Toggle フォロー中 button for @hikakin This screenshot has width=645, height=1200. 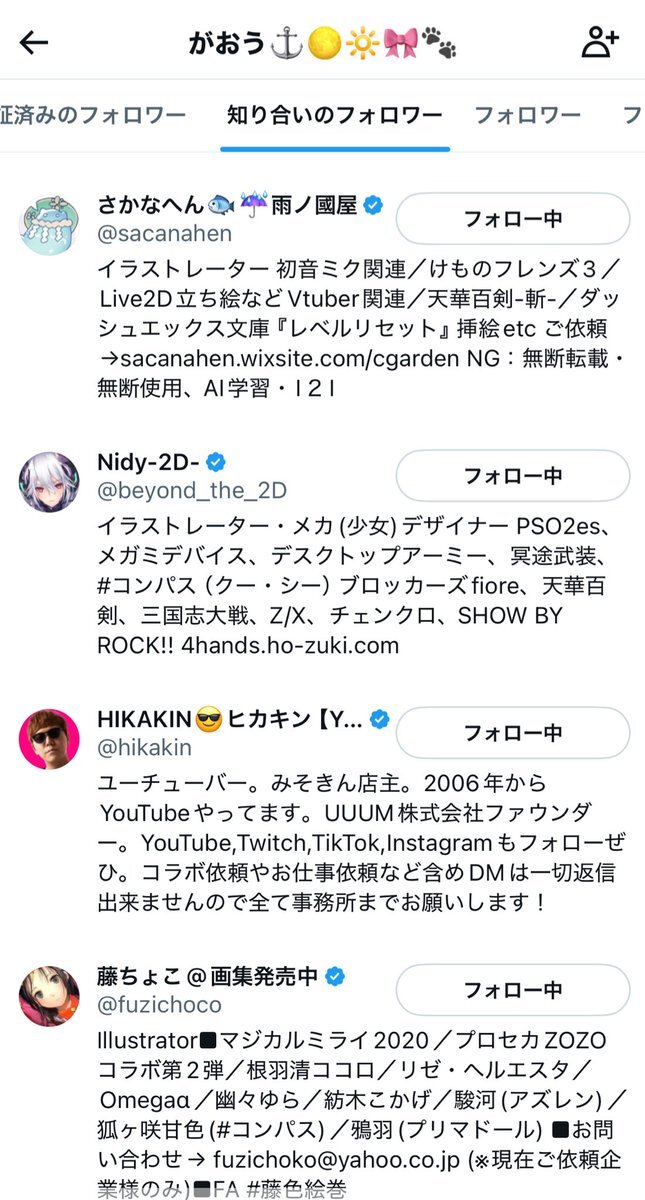[513, 733]
